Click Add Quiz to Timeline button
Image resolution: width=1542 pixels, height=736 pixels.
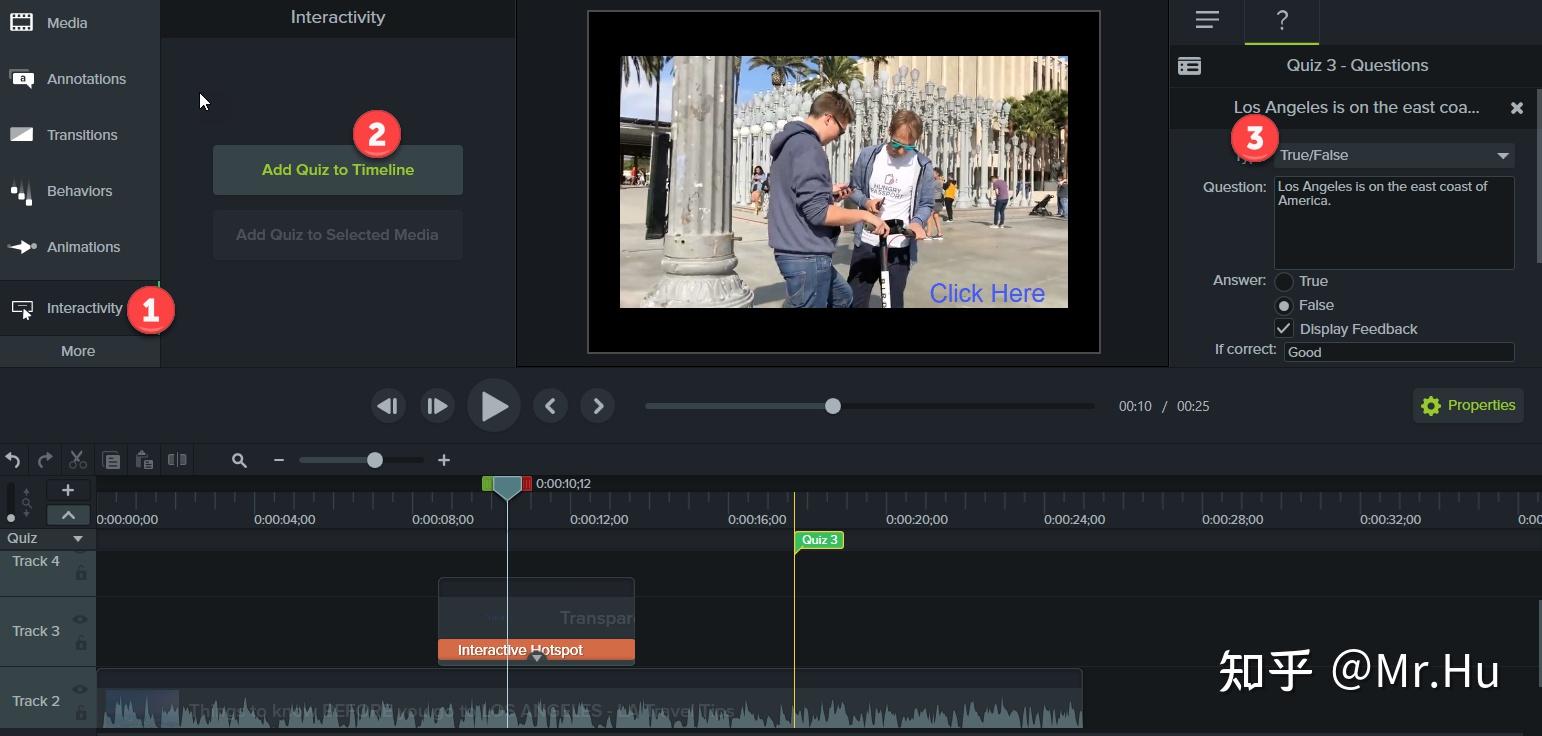338,170
